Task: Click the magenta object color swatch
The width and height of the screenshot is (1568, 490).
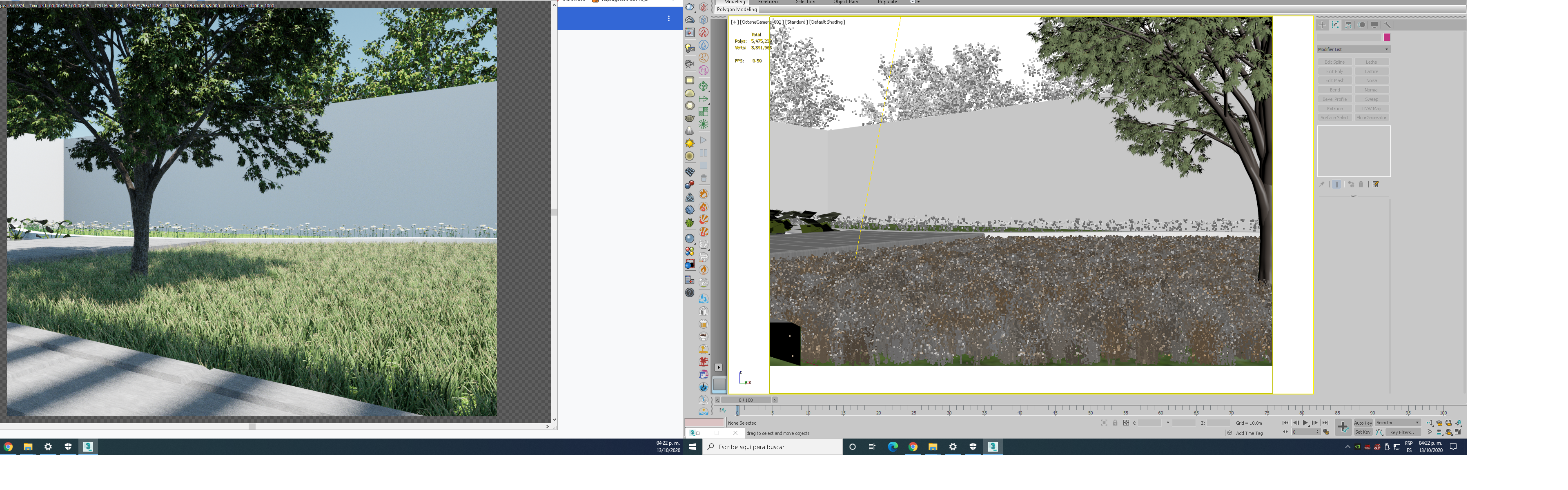Action: 1387,38
